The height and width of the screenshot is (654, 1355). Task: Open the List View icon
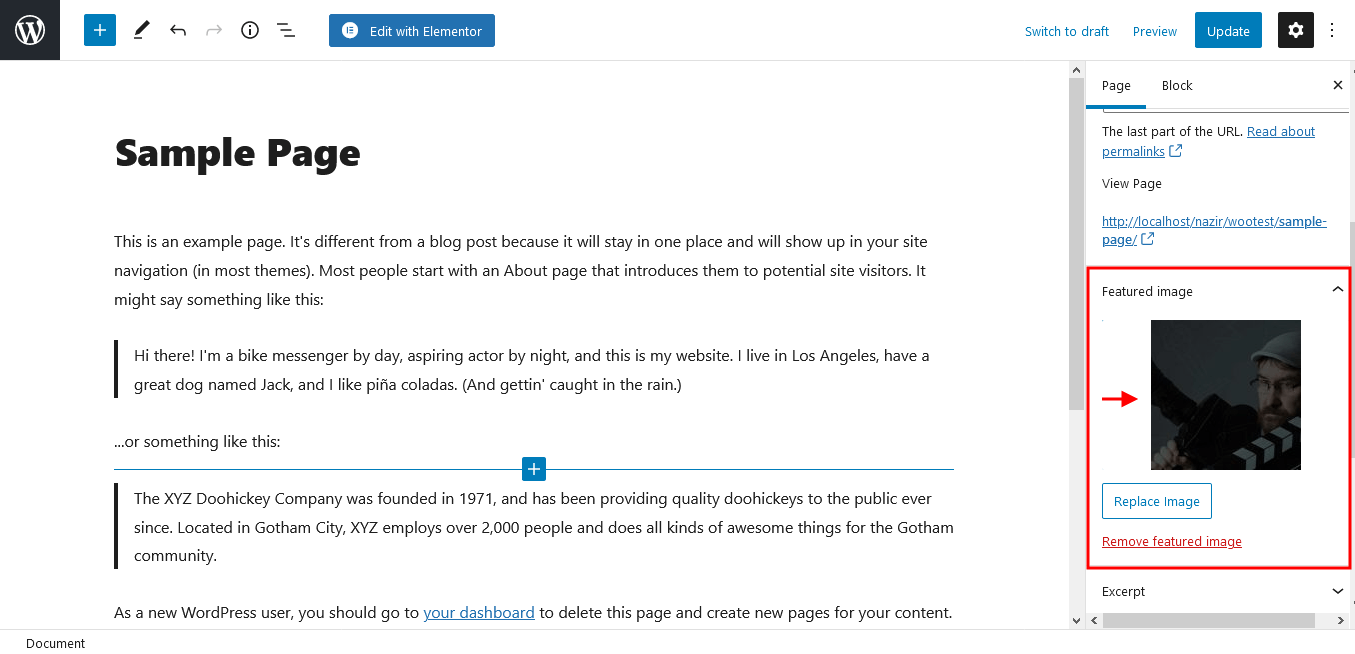pos(286,30)
